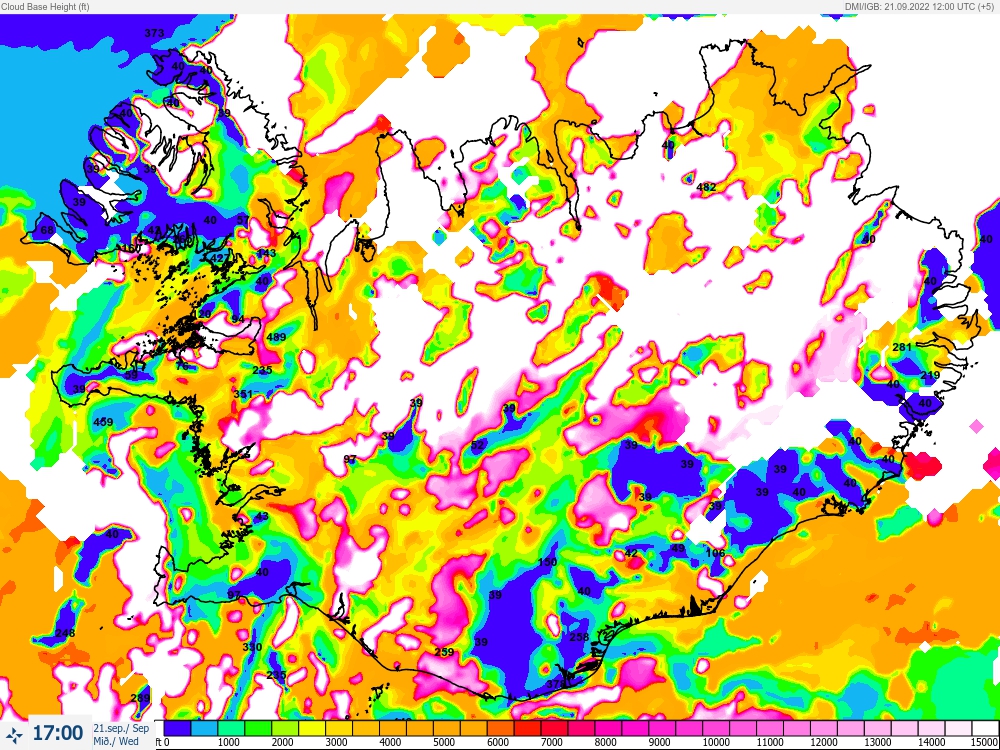
Task: Click the map value '281'
Action: 902,347
